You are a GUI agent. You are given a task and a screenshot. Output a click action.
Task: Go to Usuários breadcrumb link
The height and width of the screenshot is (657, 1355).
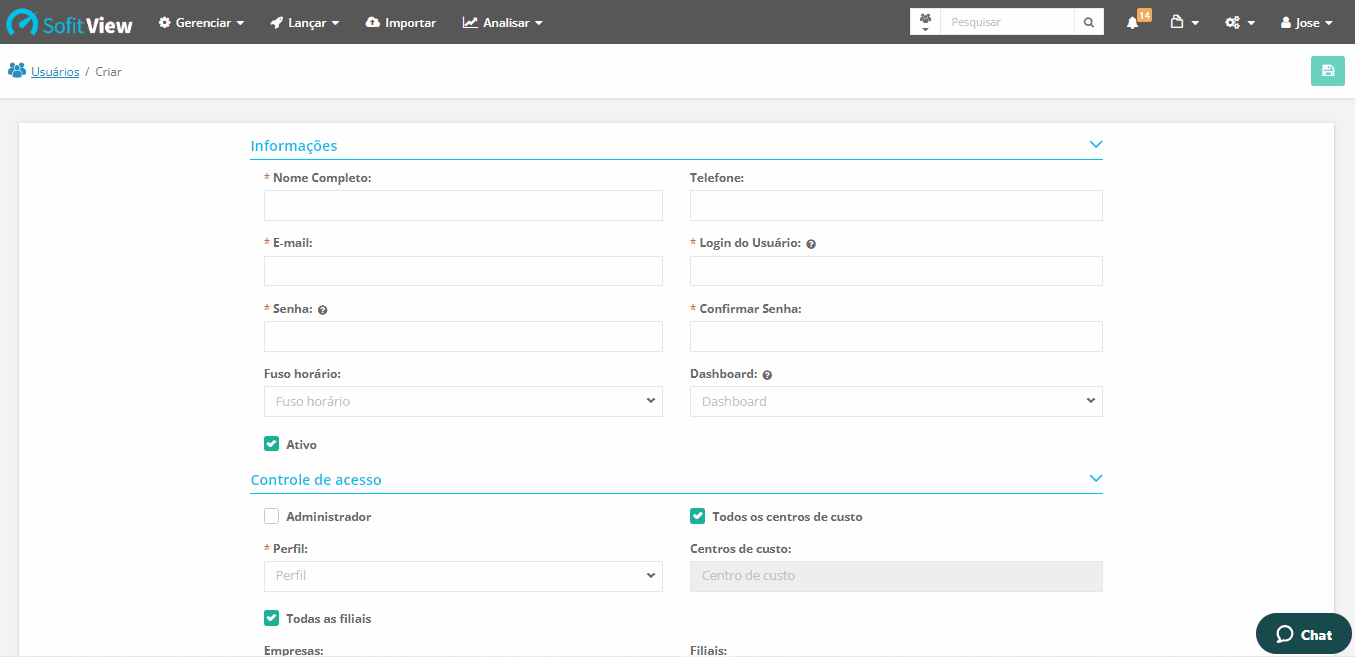coord(55,72)
